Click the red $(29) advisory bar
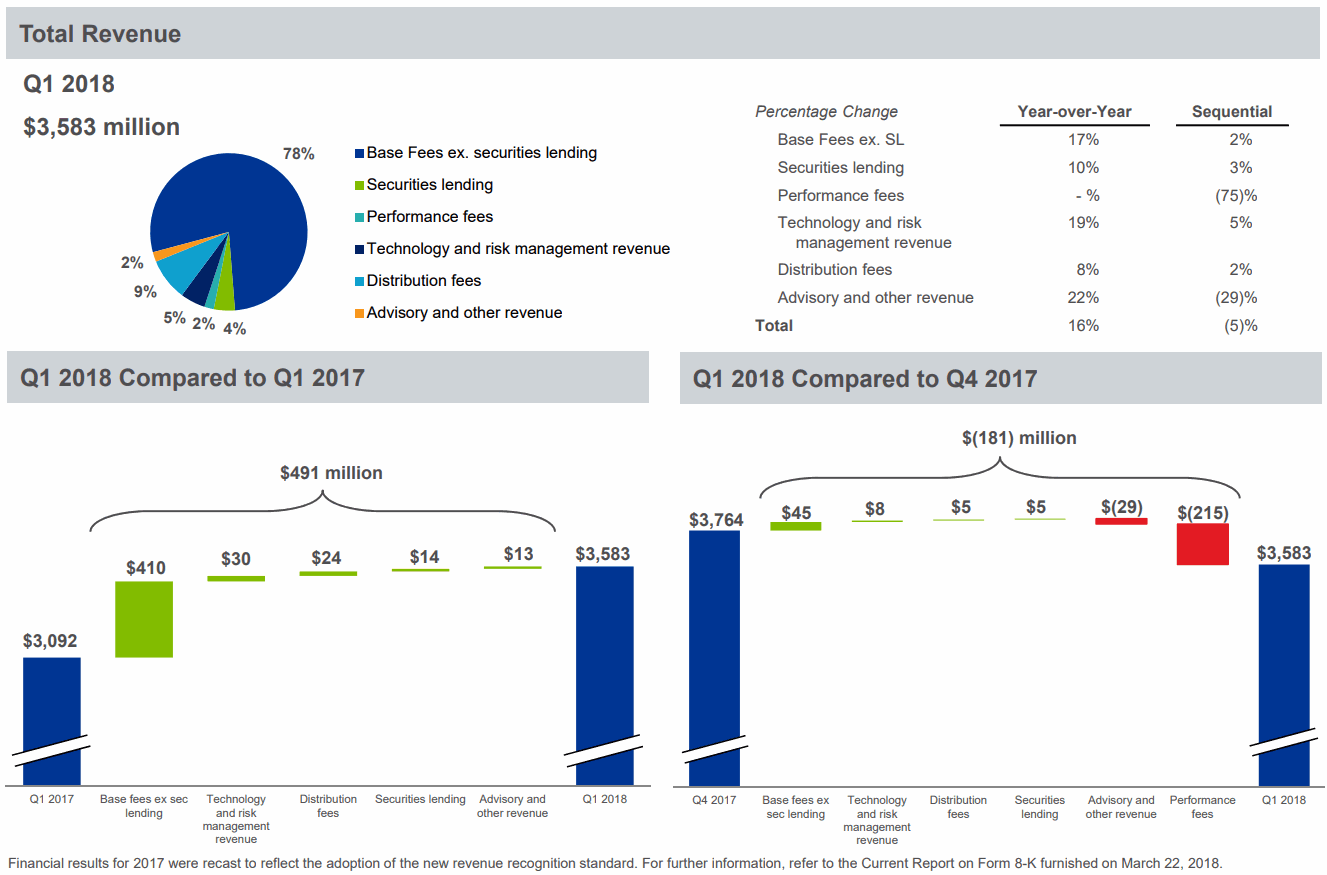The height and width of the screenshot is (875, 1327). 1121,521
